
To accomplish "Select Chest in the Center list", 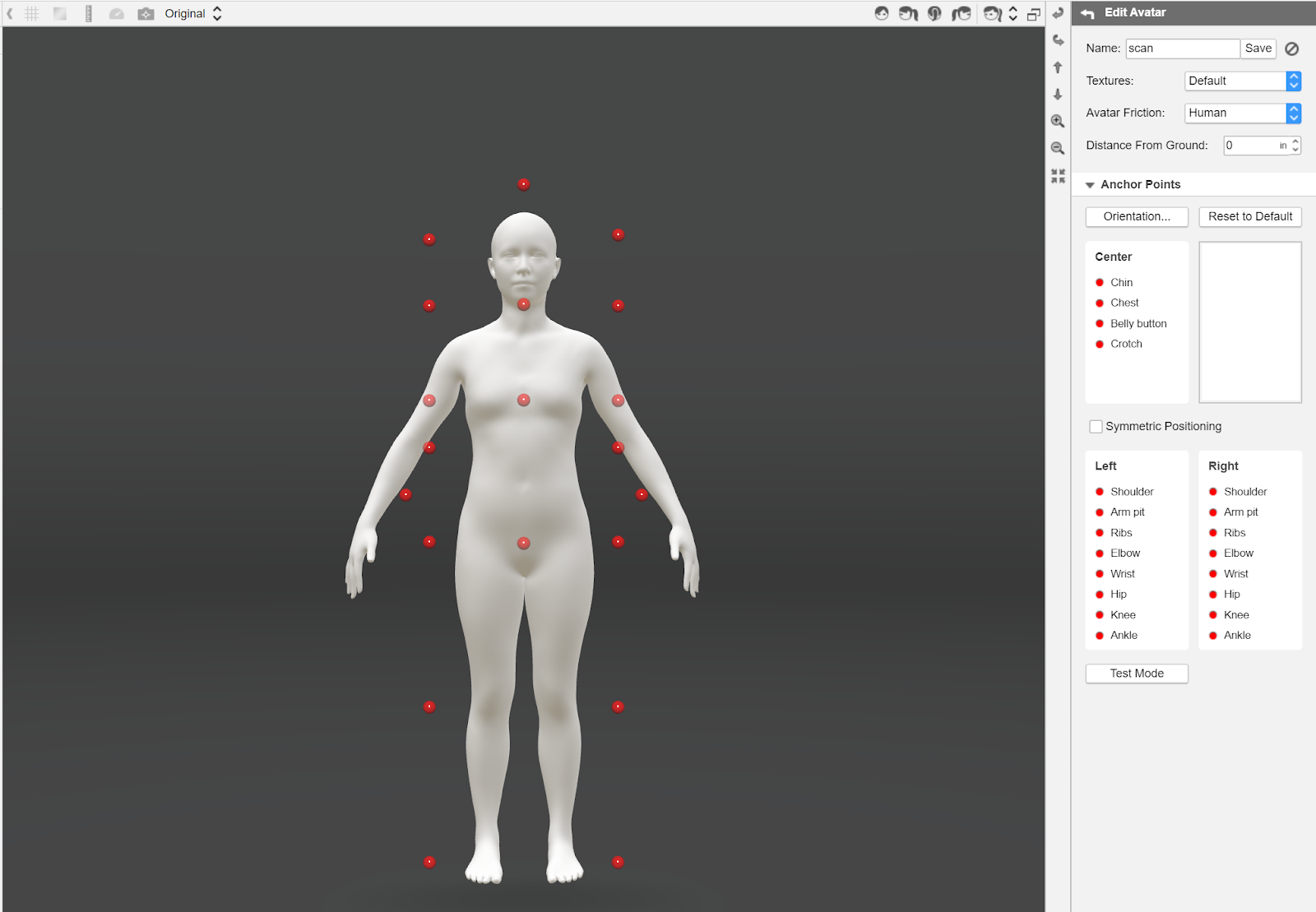I will (x=1124, y=303).
